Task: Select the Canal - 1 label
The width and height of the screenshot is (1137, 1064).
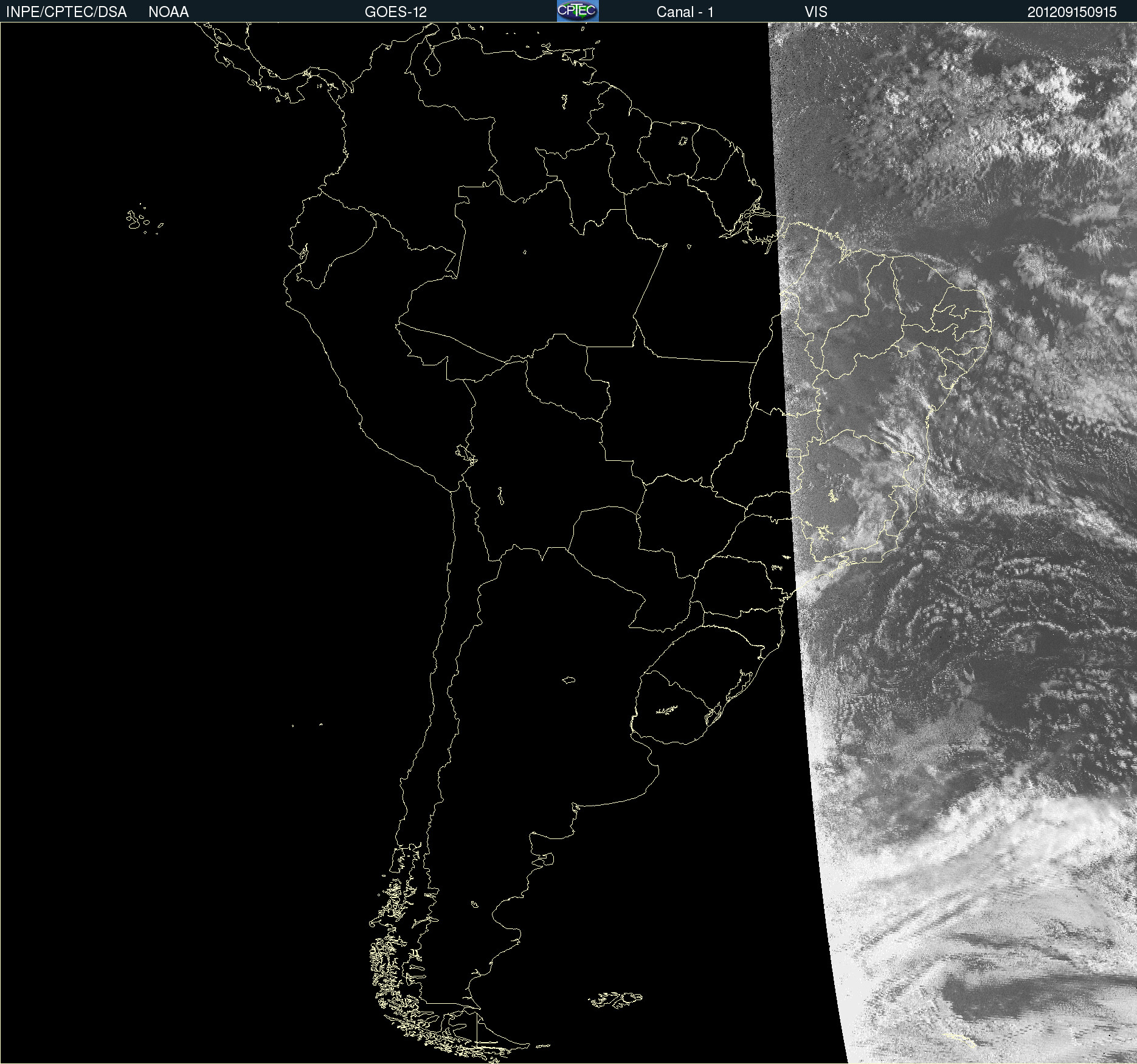Action: click(685, 12)
